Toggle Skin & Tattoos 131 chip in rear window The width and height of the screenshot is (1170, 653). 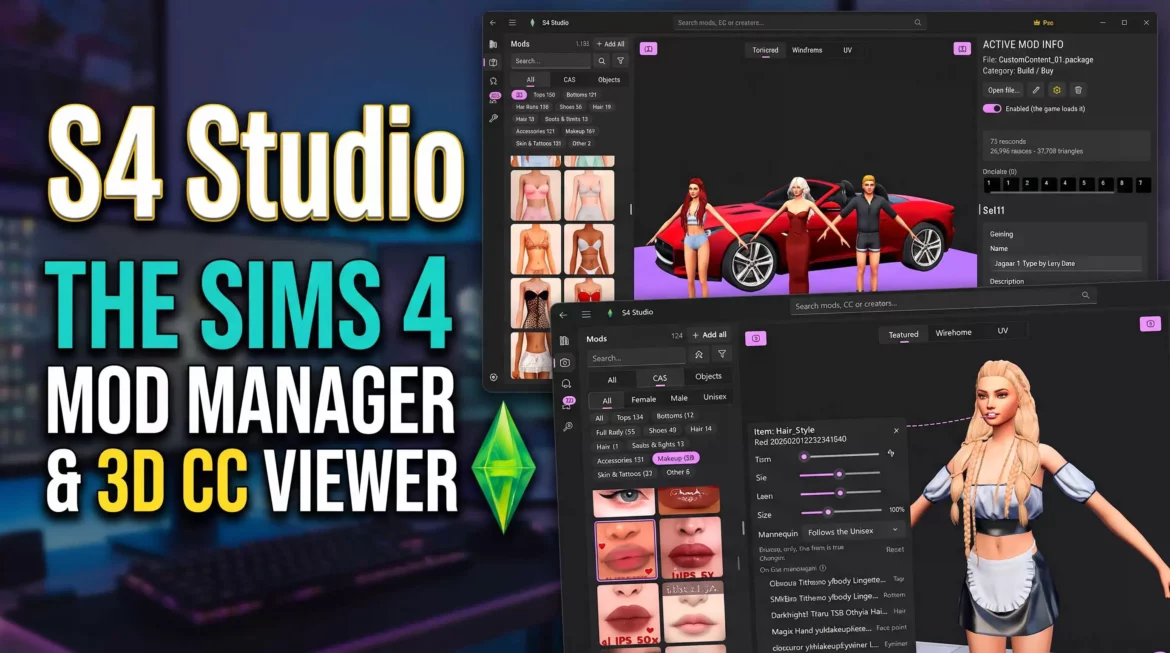[x=538, y=143]
